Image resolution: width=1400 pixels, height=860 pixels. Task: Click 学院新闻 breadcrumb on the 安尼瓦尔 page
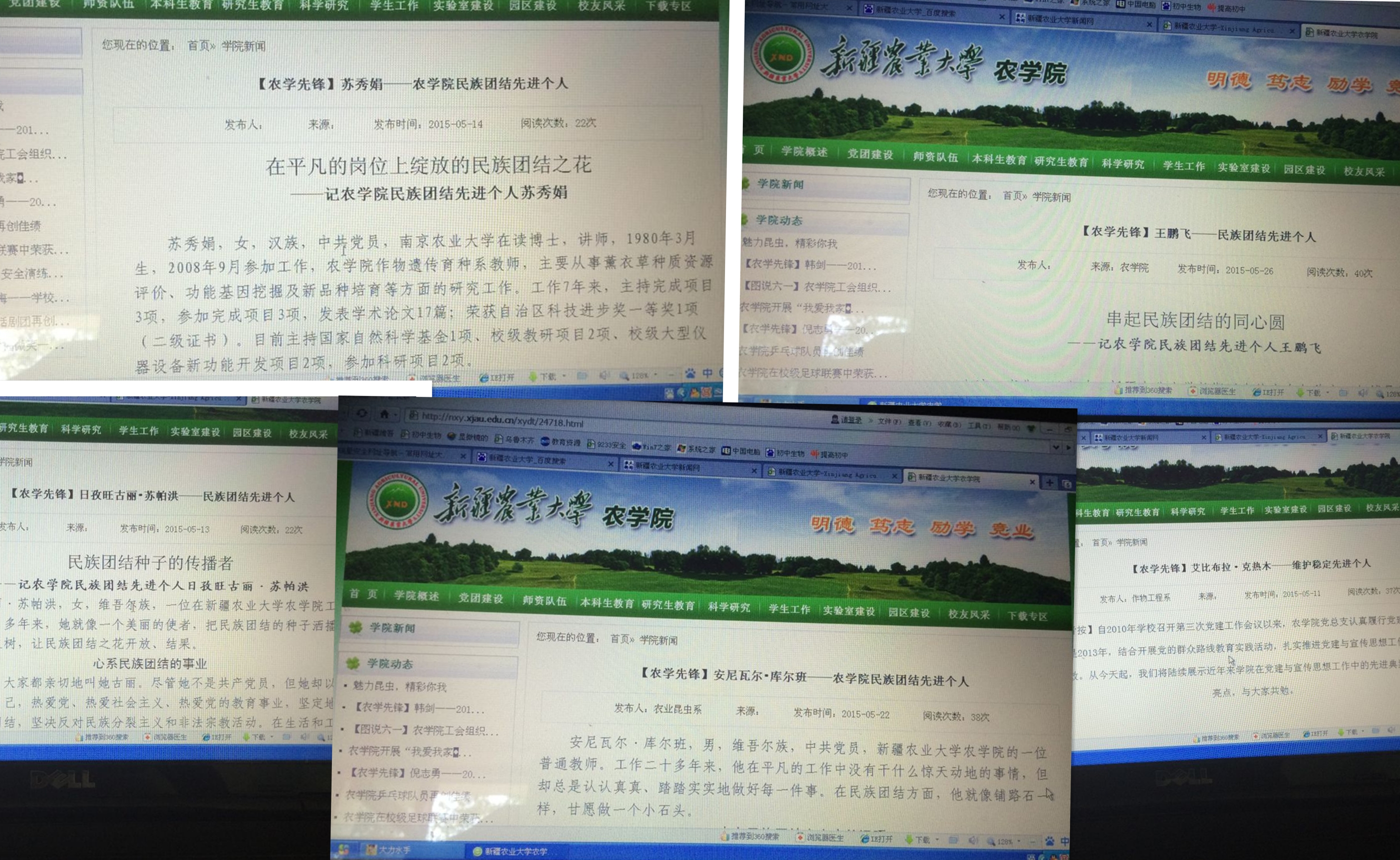point(658,640)
